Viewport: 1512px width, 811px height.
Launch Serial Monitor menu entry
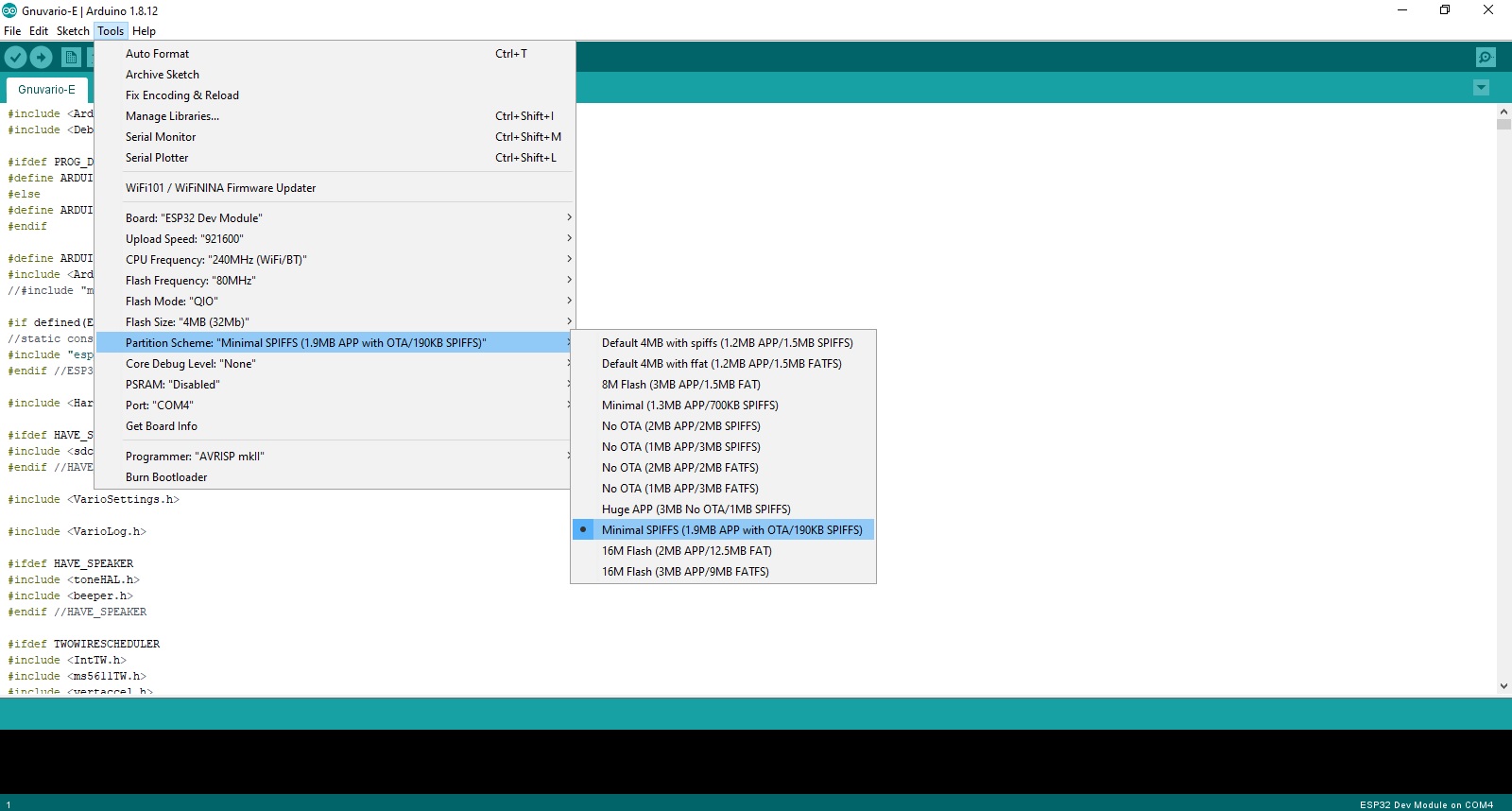[x=335, y=137]
